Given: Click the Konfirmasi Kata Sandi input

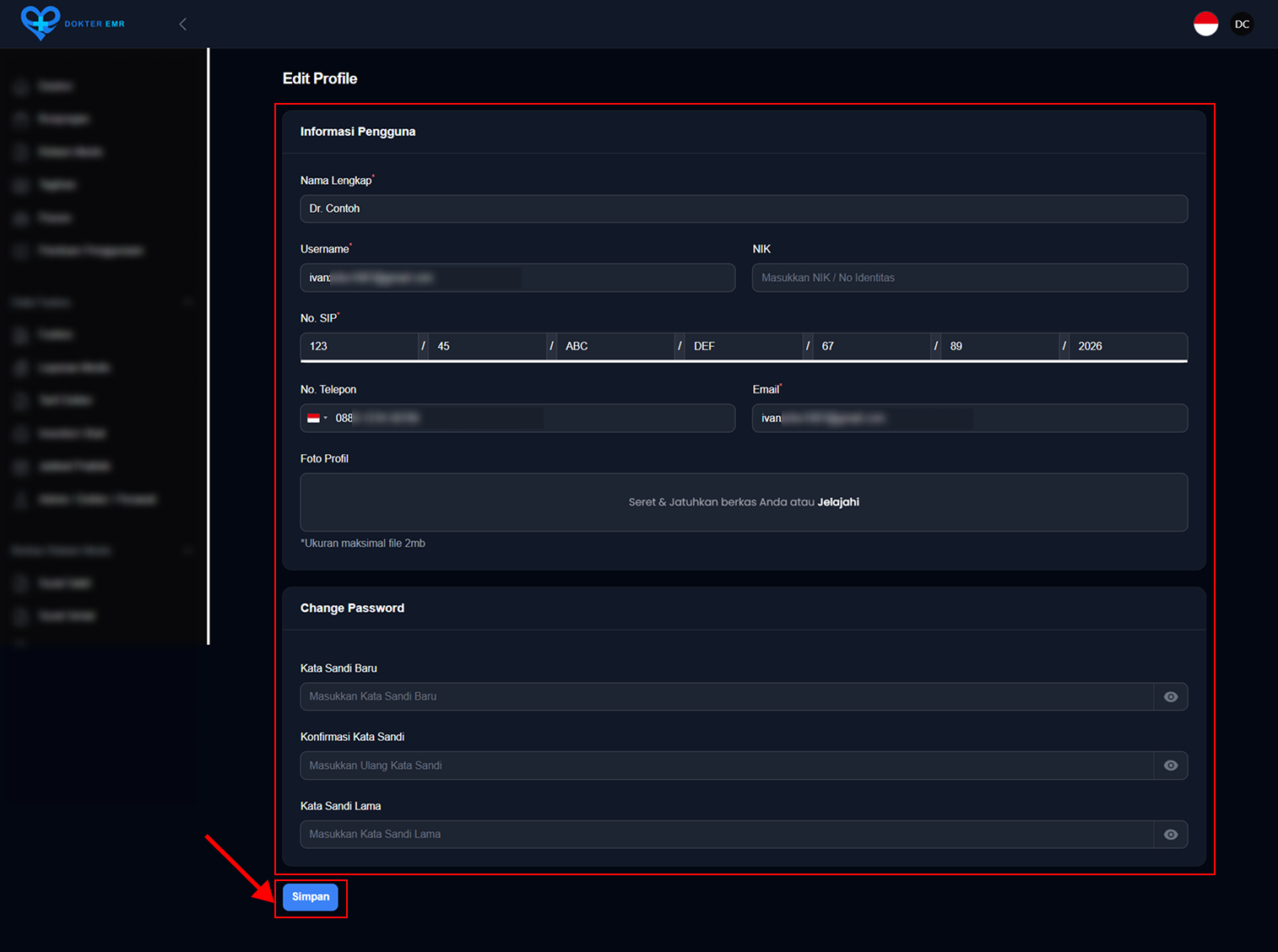Looking at the screenshot, I should point(727,765).
